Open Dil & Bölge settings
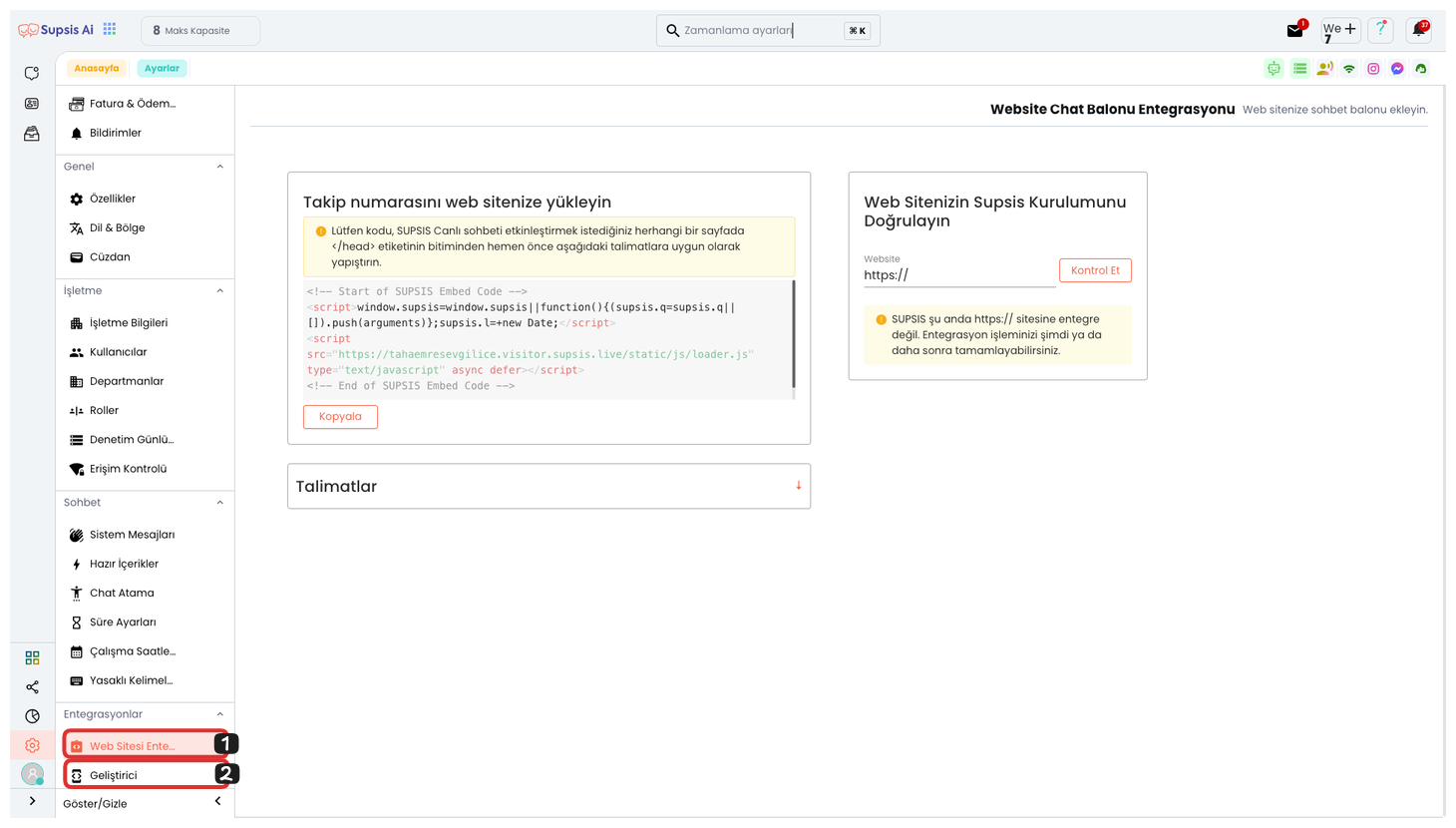This screenshot has height=828, width=1456. click(145, 227)
